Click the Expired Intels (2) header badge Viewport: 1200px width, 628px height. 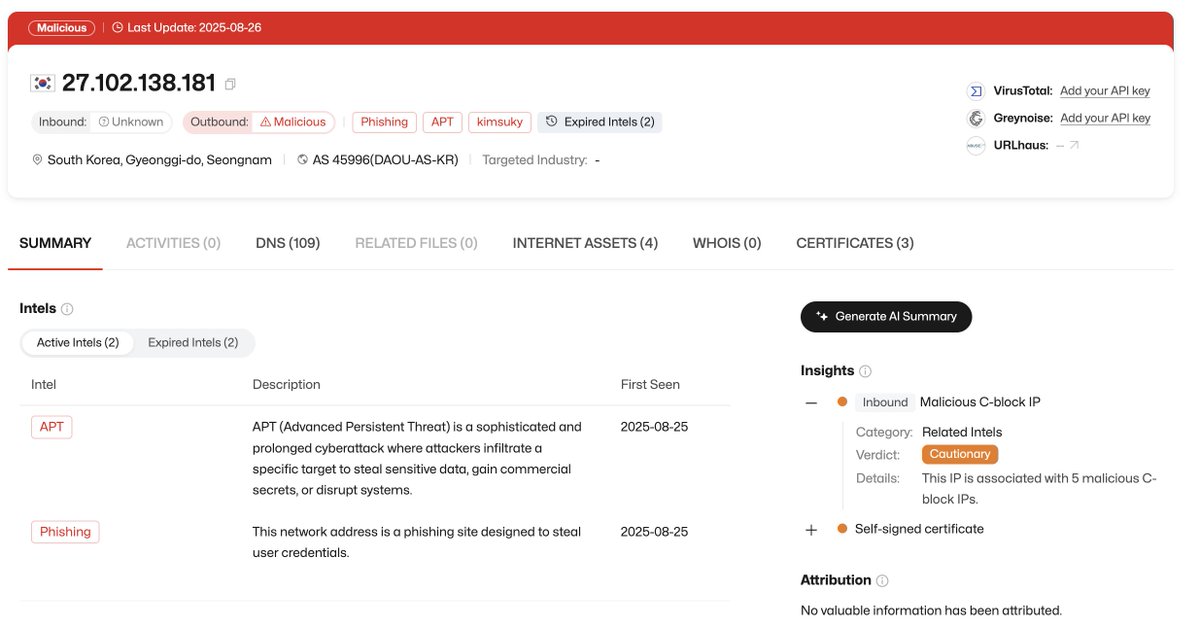[x=600, y=122]
